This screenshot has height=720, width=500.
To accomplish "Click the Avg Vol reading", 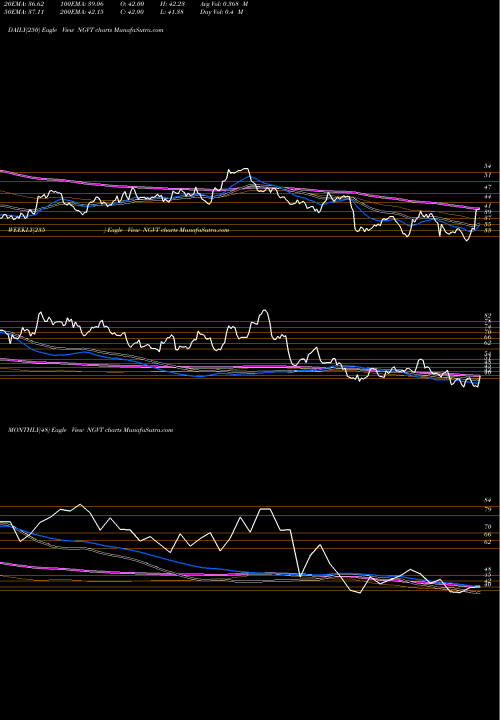I will pos(224,4).
